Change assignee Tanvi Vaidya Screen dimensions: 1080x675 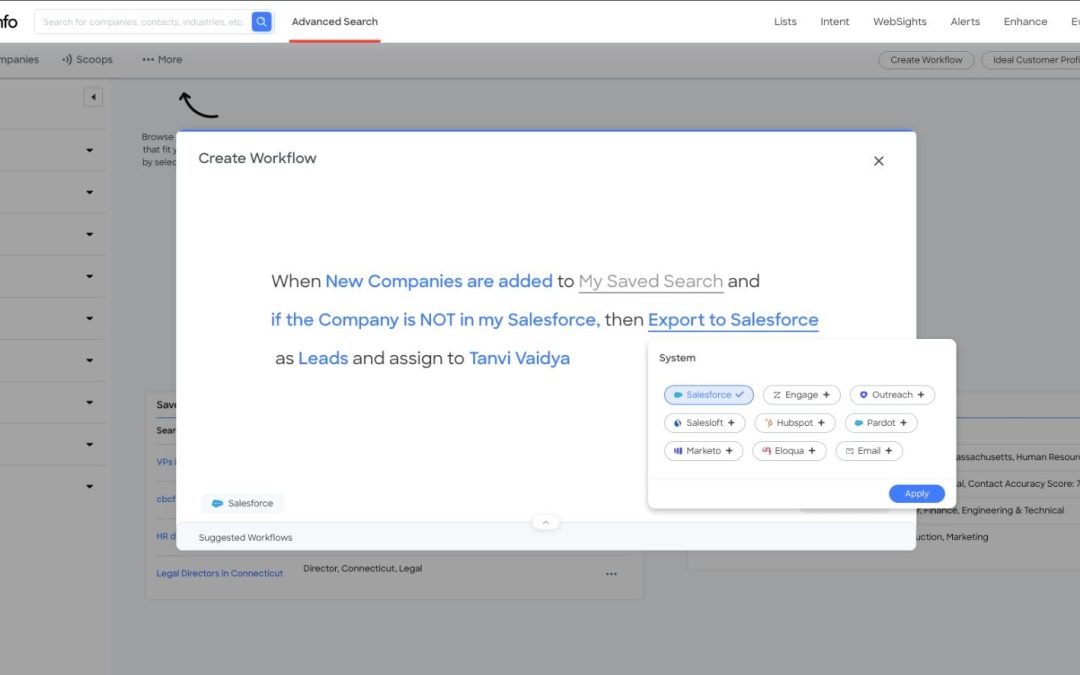pos(519,358)
